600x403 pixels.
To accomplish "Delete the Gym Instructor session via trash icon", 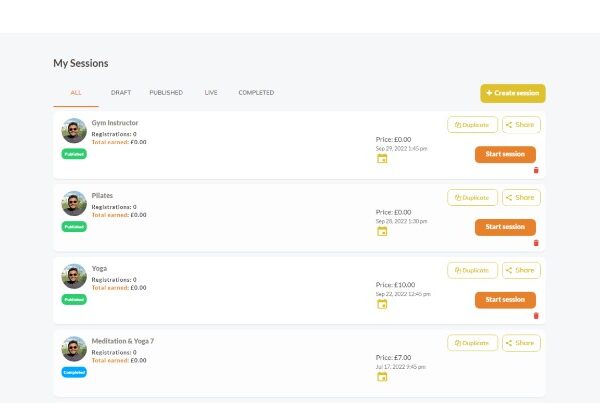I will pyautogui.click(x=536, y=170).
